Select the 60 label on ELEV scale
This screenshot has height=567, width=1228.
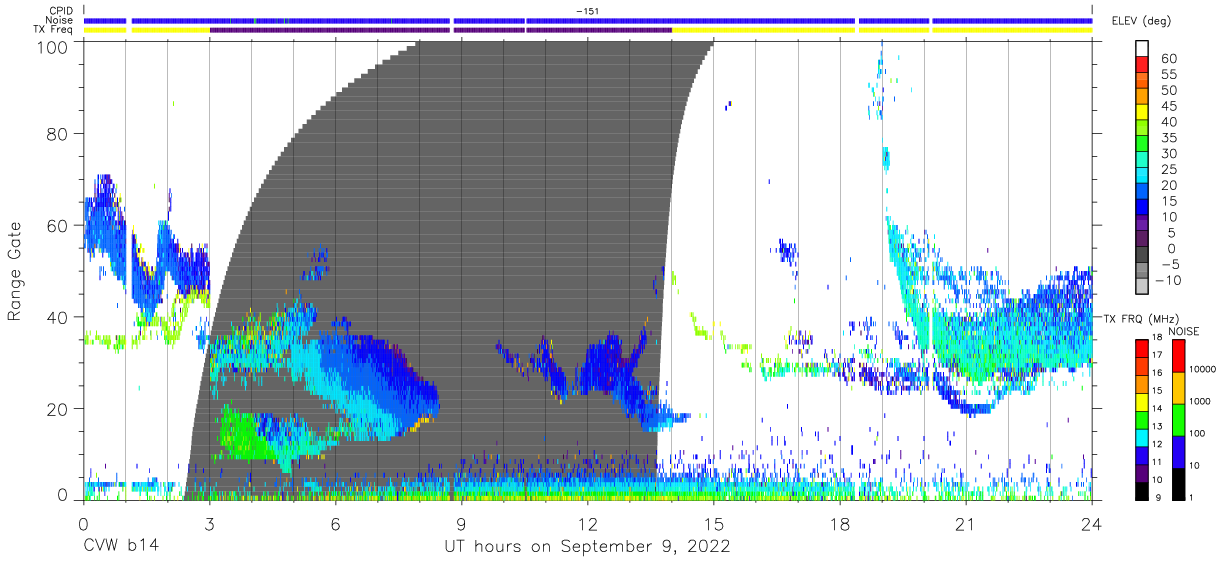(x=1168, y=59)
